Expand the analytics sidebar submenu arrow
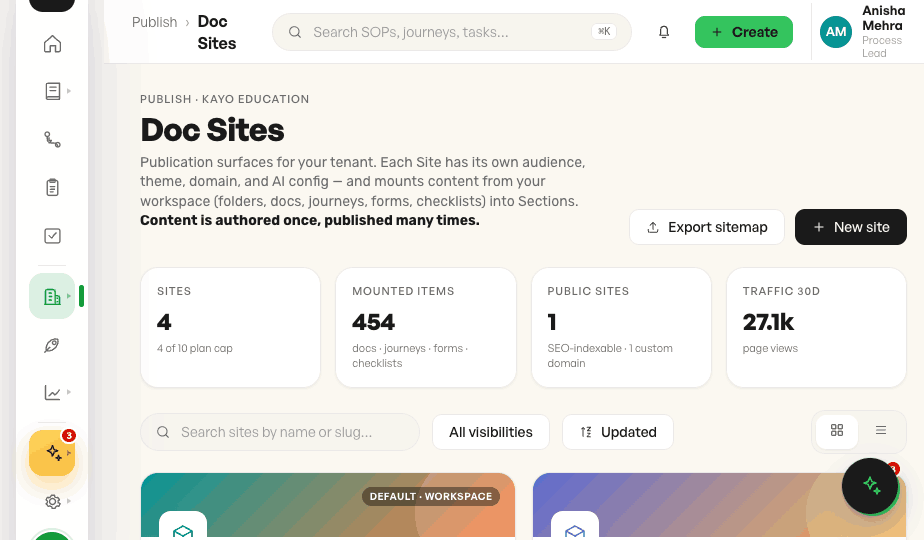Image resolution: width=924 pixels, height=540 pixels. [69, 392]
